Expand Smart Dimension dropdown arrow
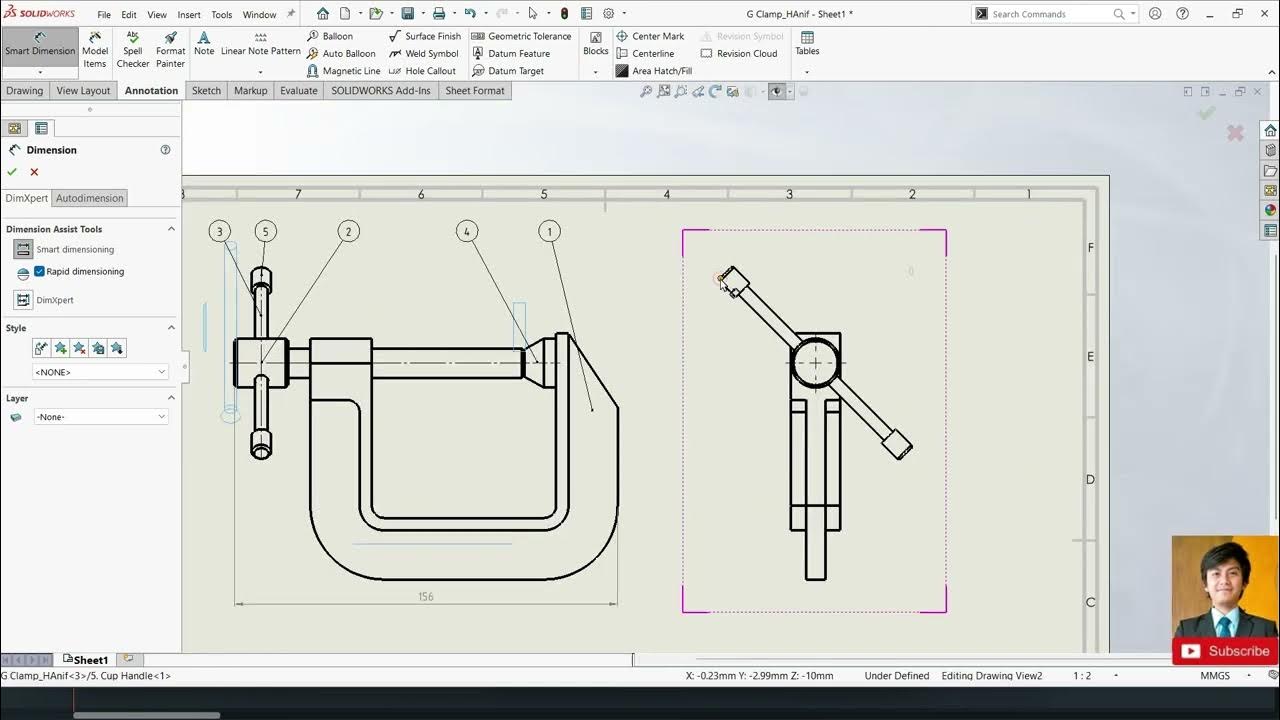 click(40, 73)
